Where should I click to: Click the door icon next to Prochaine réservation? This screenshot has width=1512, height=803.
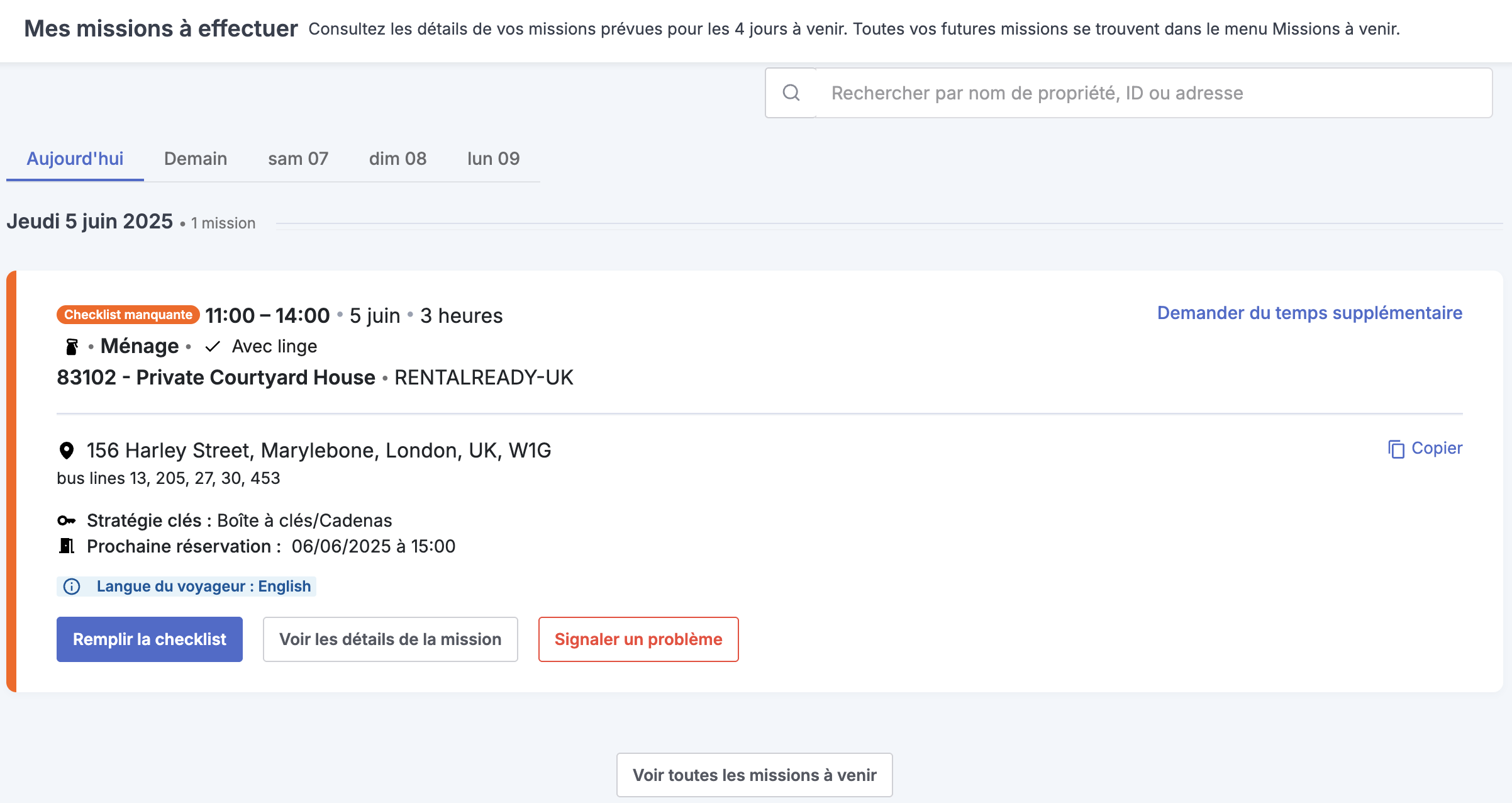[66, 546]
